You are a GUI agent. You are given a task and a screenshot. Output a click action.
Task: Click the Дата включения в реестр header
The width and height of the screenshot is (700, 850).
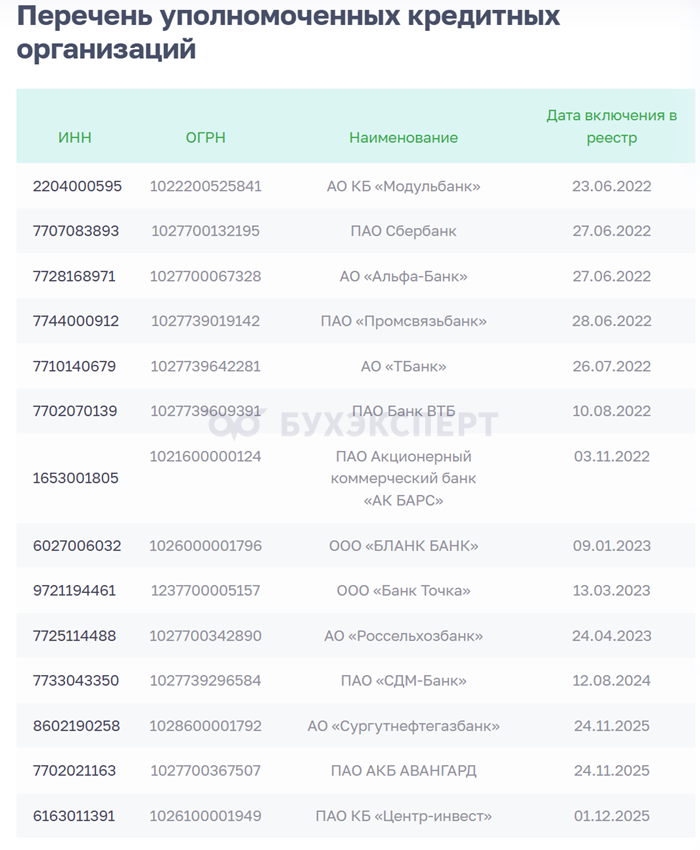click(611, 126)
